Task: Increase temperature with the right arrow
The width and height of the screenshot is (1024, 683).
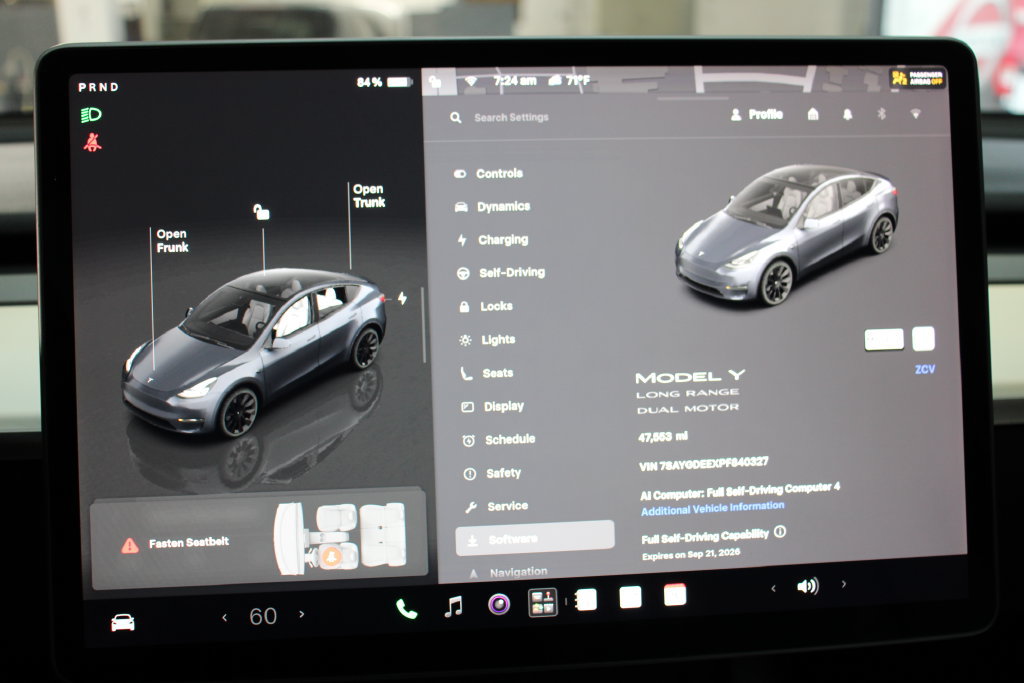Action: [302, 614]
